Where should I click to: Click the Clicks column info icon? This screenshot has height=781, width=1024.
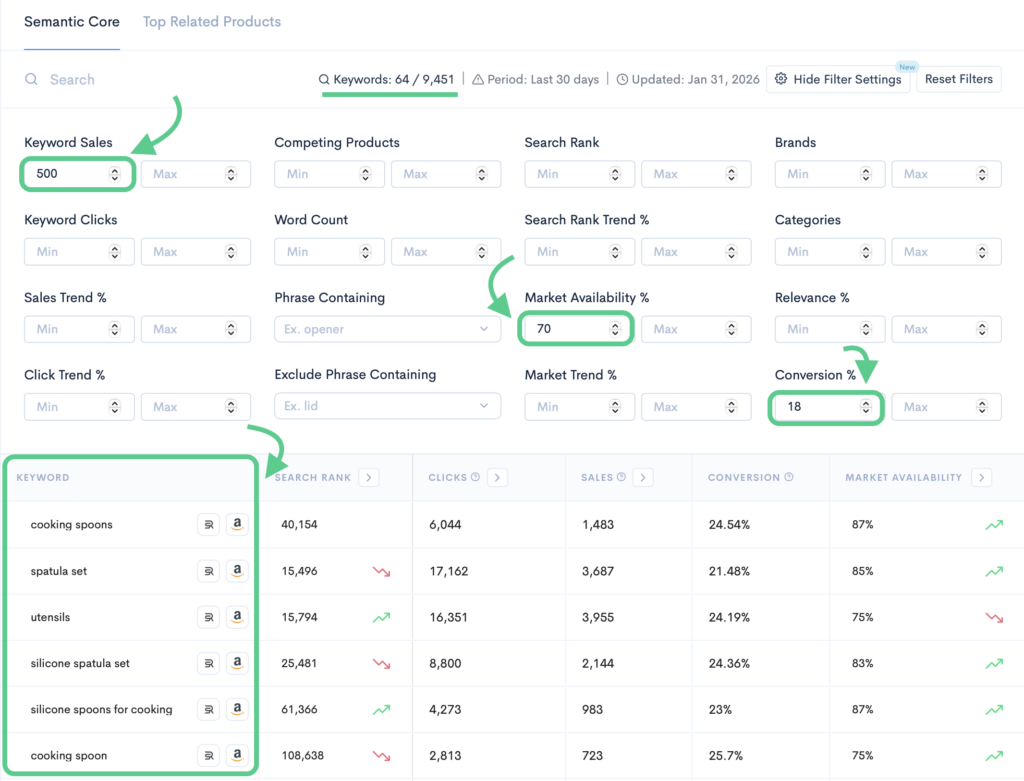[x=475, y=478]
